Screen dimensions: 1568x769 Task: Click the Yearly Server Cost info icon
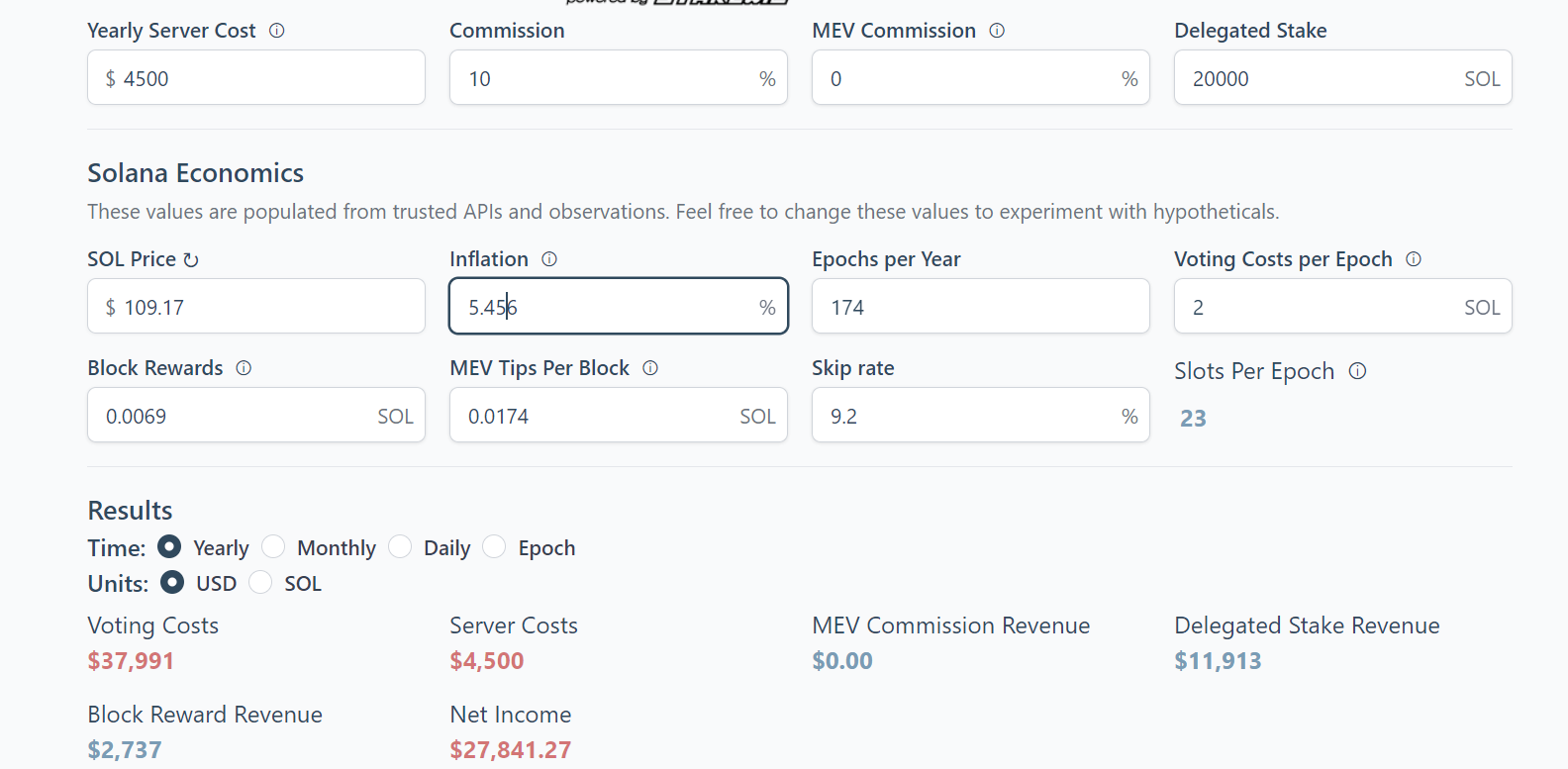277,31
